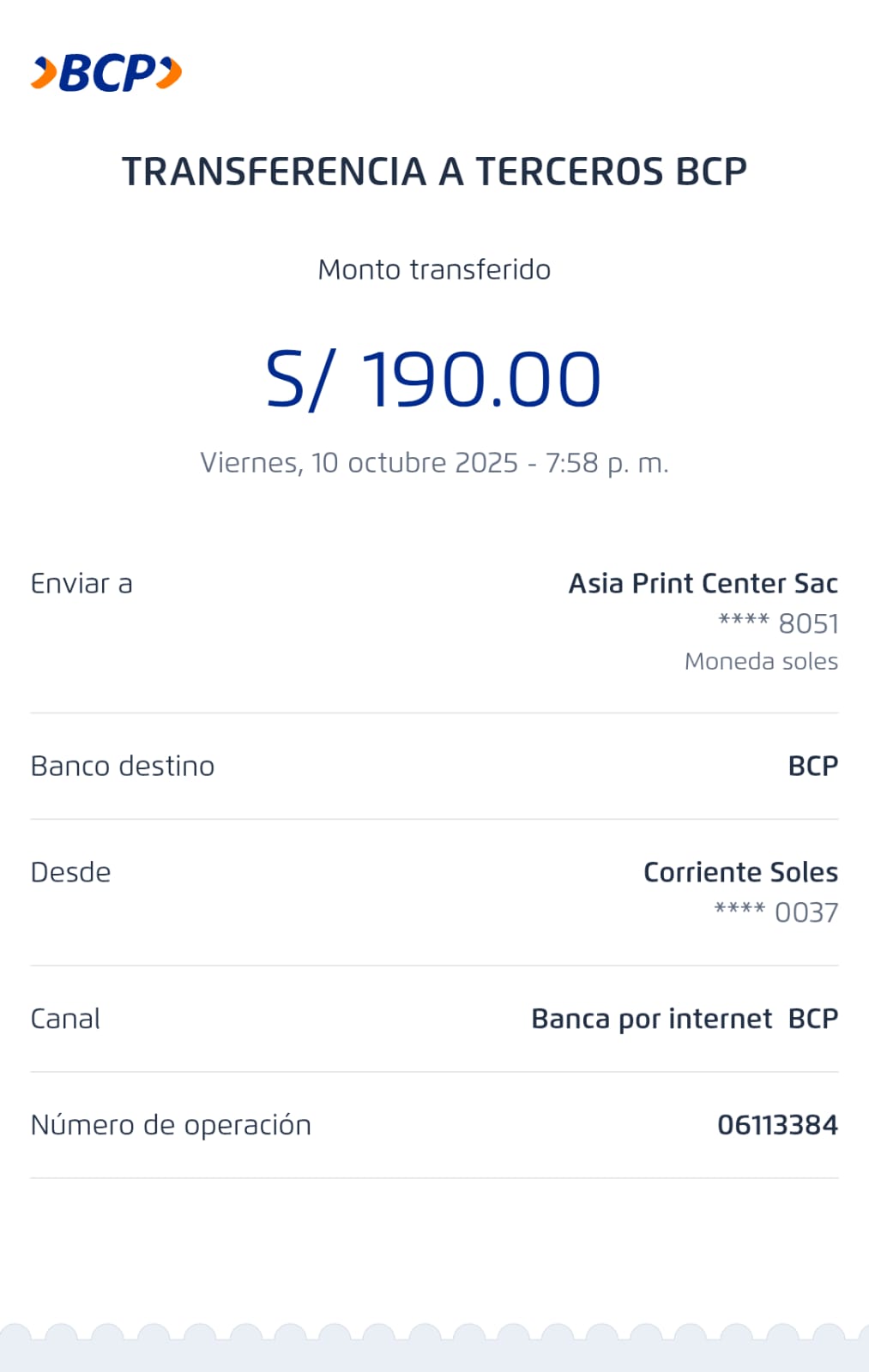The image size is (869, 1372).
Task: Select the 'Corriente Soles' account name
Action: (740, 872)
